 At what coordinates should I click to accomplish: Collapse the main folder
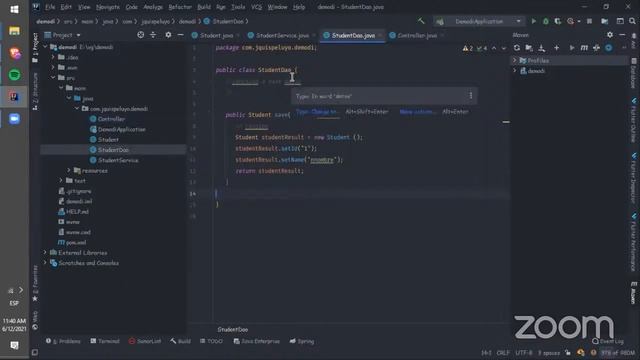click(61, 88)
